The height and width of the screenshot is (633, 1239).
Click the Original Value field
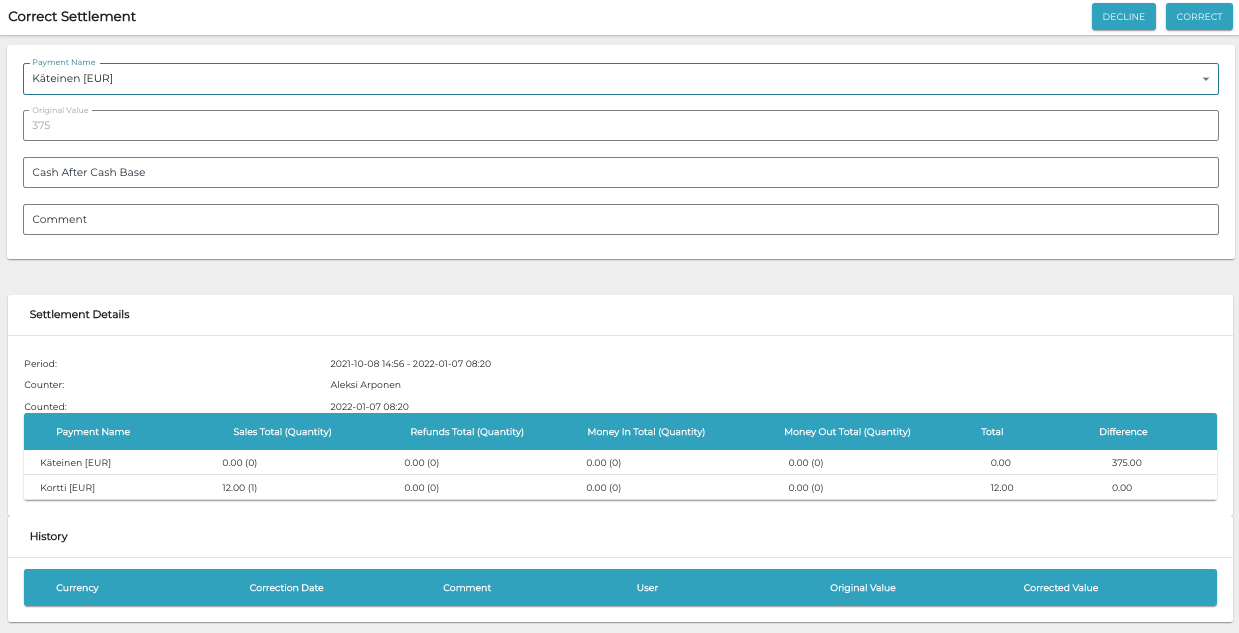coord(620,126)
